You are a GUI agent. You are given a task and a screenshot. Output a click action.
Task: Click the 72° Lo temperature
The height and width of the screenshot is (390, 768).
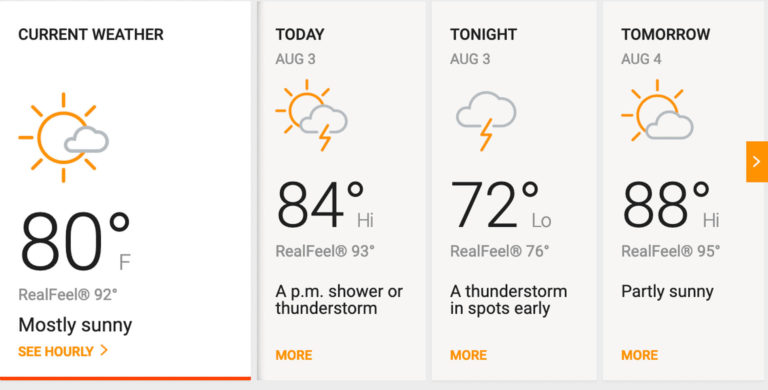click(501, 205)
